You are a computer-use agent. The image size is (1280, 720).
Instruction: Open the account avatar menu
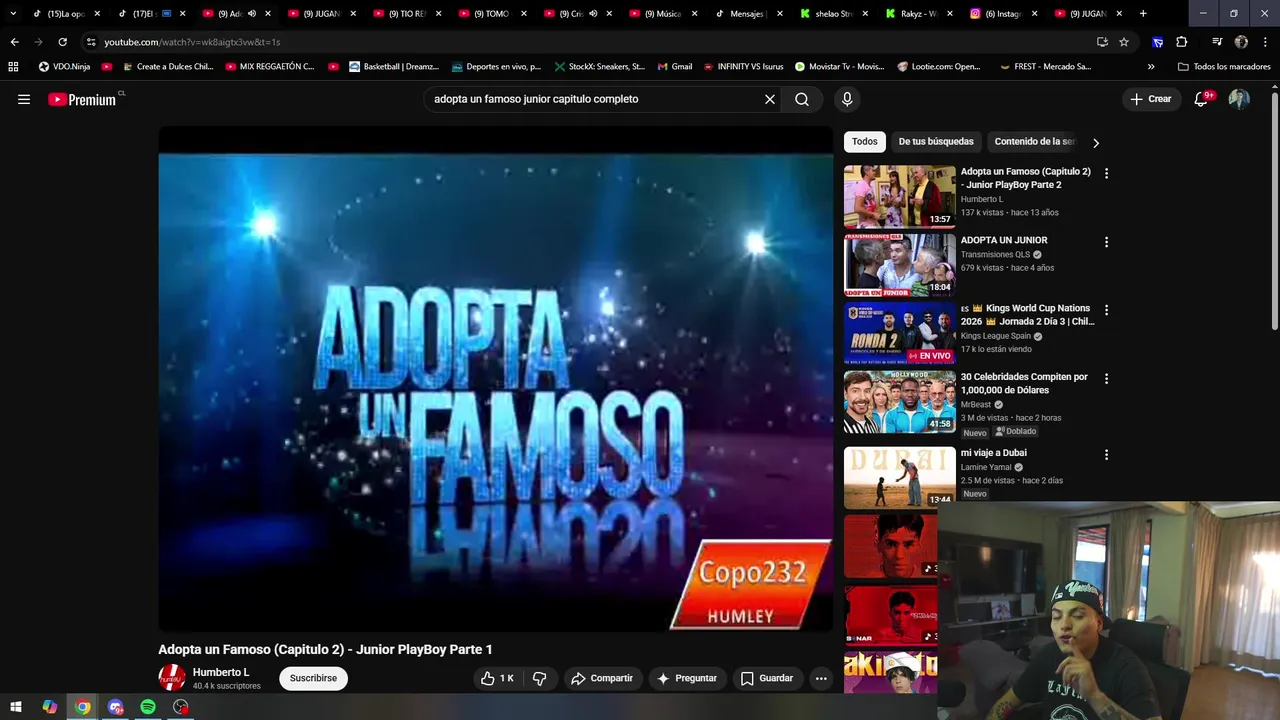1239,99
